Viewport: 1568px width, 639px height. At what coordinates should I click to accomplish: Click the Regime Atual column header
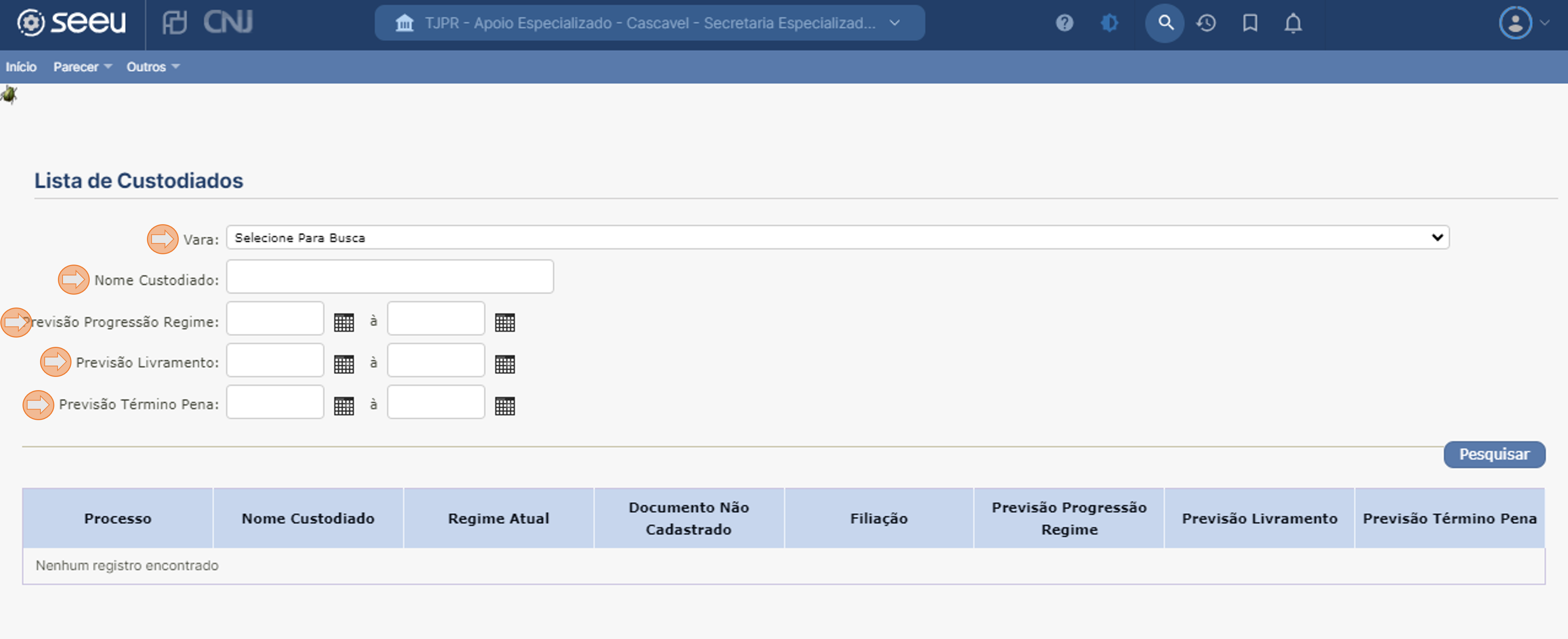pos(498,518)
